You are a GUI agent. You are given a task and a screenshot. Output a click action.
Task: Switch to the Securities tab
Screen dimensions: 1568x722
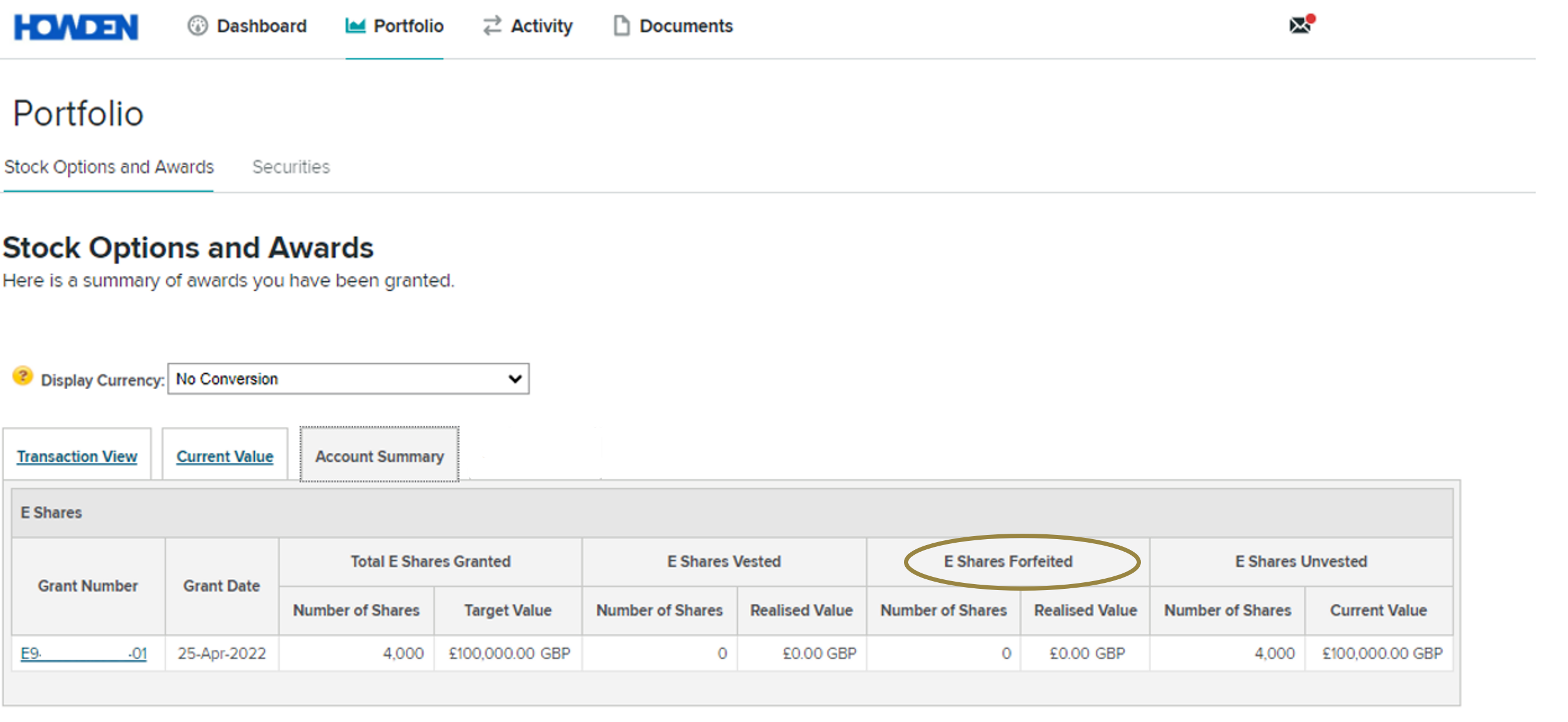[x=291, y=167]
